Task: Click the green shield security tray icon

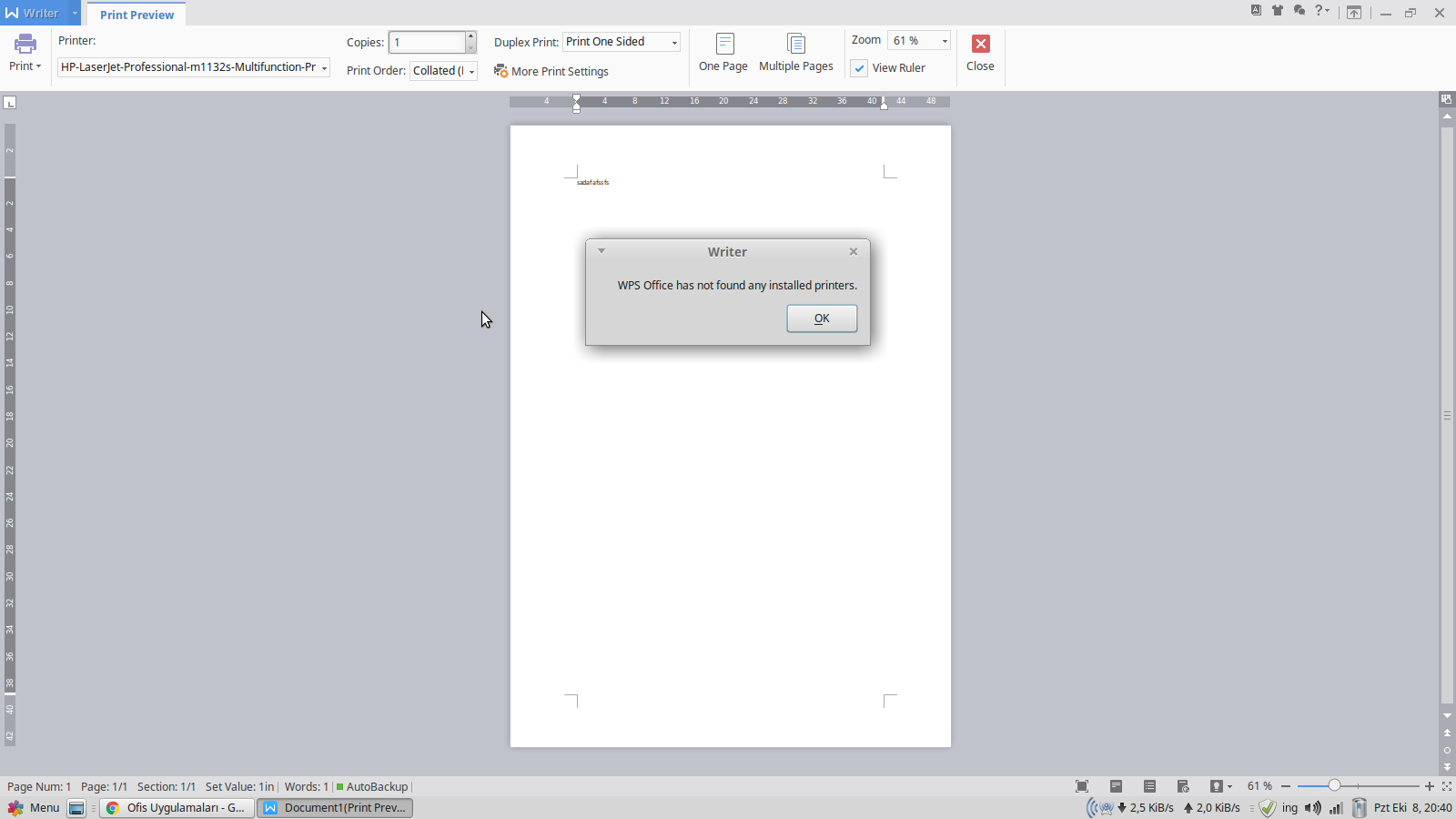Action: pyautogui.click(x=1268, y=808)
